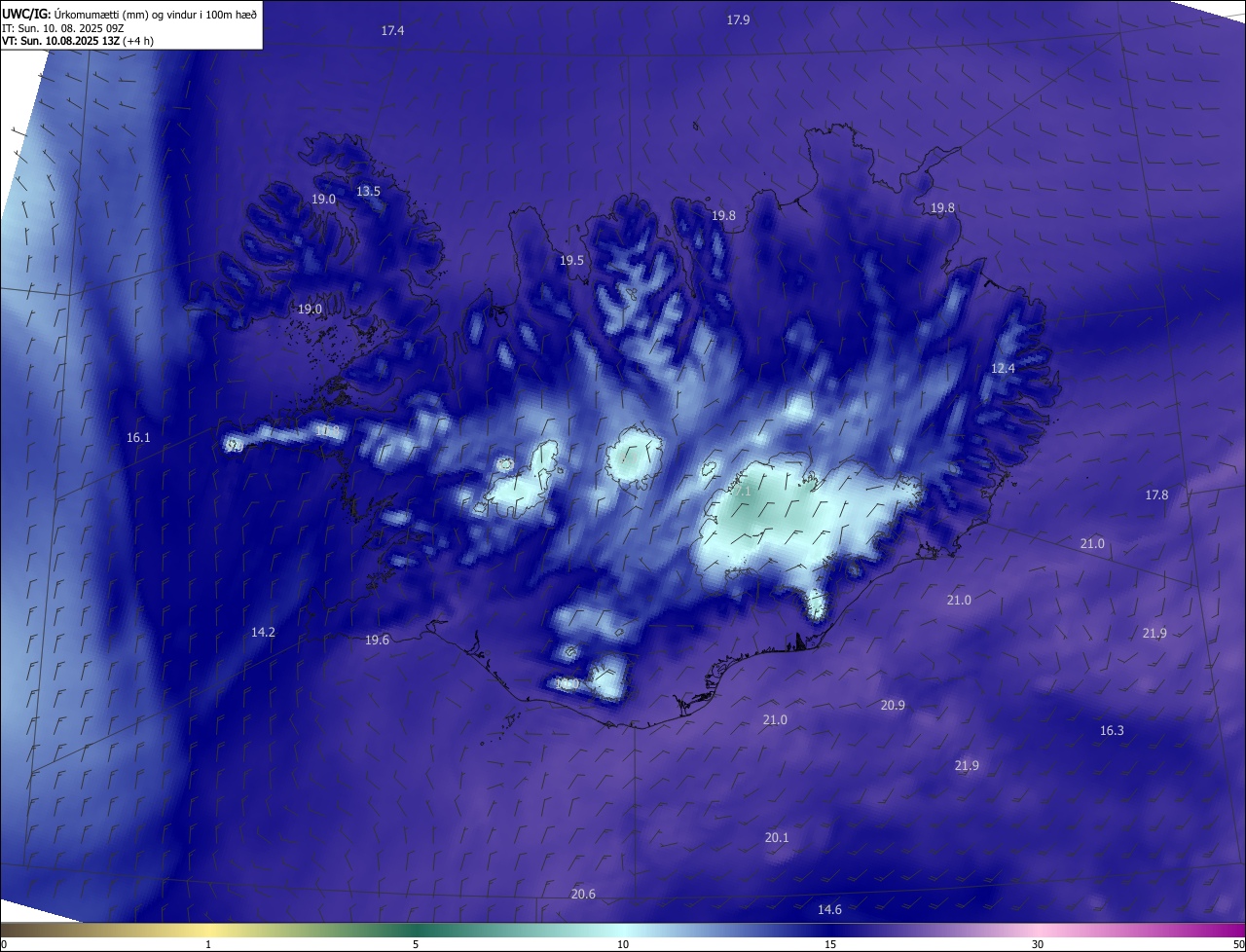The image size is (1246, 952).
Task: Click the 17.9 value label
Action: [738, 20]
